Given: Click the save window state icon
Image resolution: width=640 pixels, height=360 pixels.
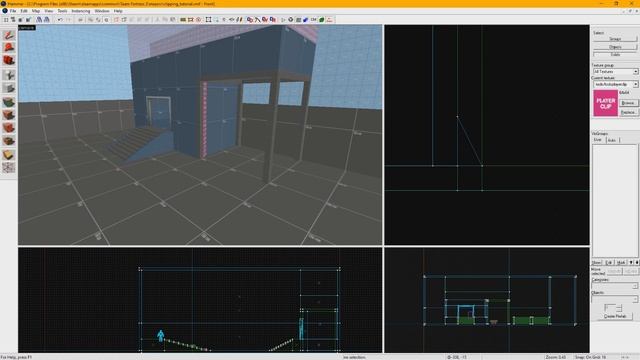Looking at the screenshot, I should [x=47, y=20].
